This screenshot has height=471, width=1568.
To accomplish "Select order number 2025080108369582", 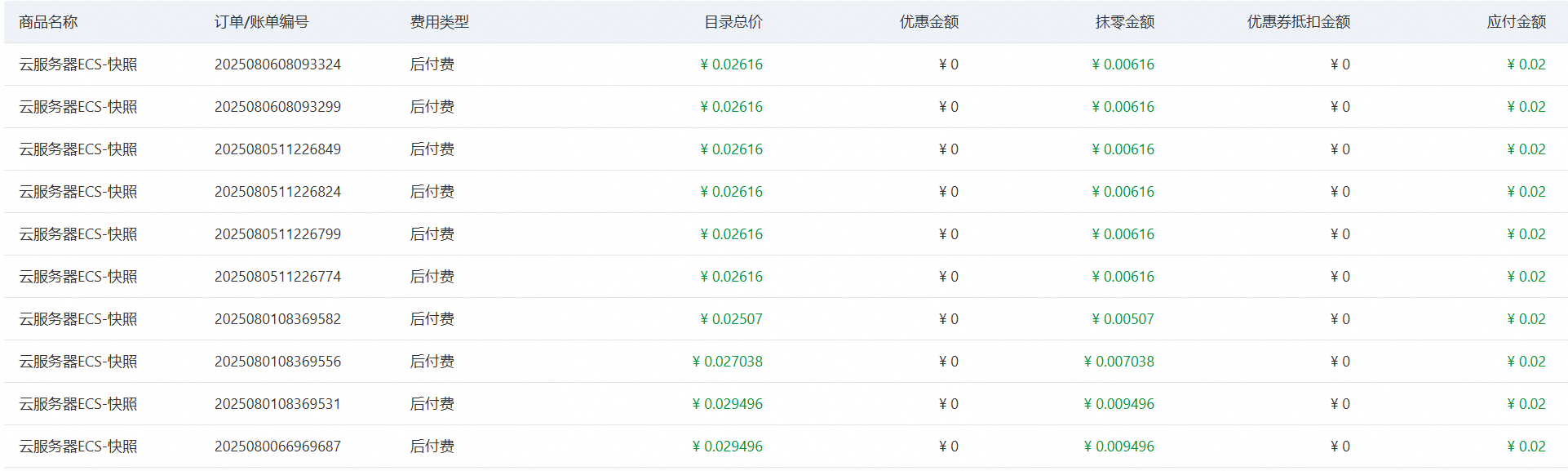I will pos(277,319).
